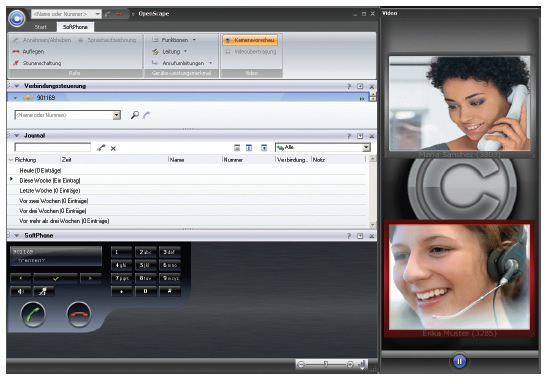Toggle Stummschaltung in the ribbon
546x384 pixels.
[37, 63]
